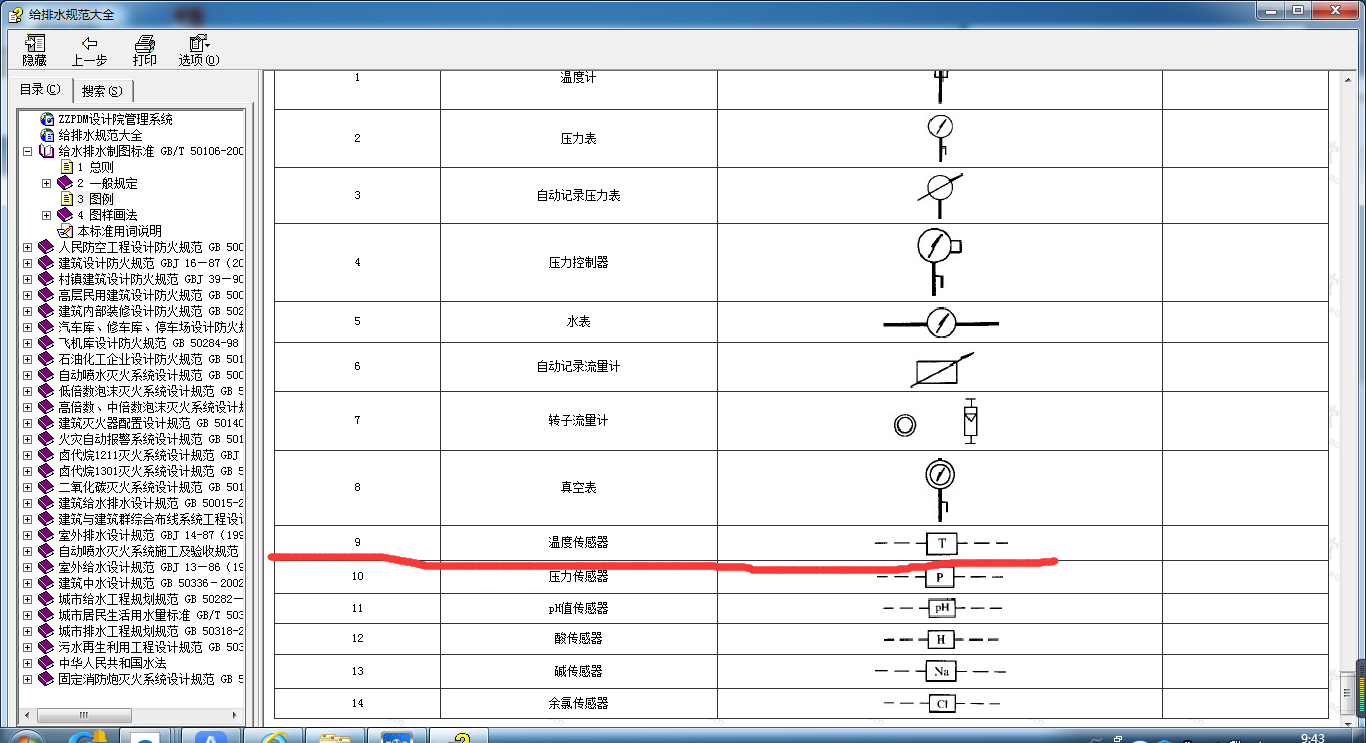Click the book icon of 飞机库设计防火规范
Image resolution: width=1366 pixels, height=743 pixels.
46,343
